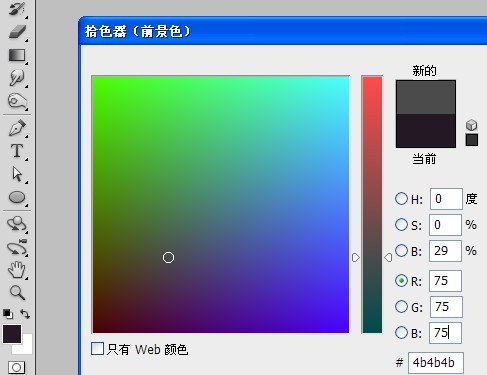Click the current color in picker preview

[x=426, y=131]
